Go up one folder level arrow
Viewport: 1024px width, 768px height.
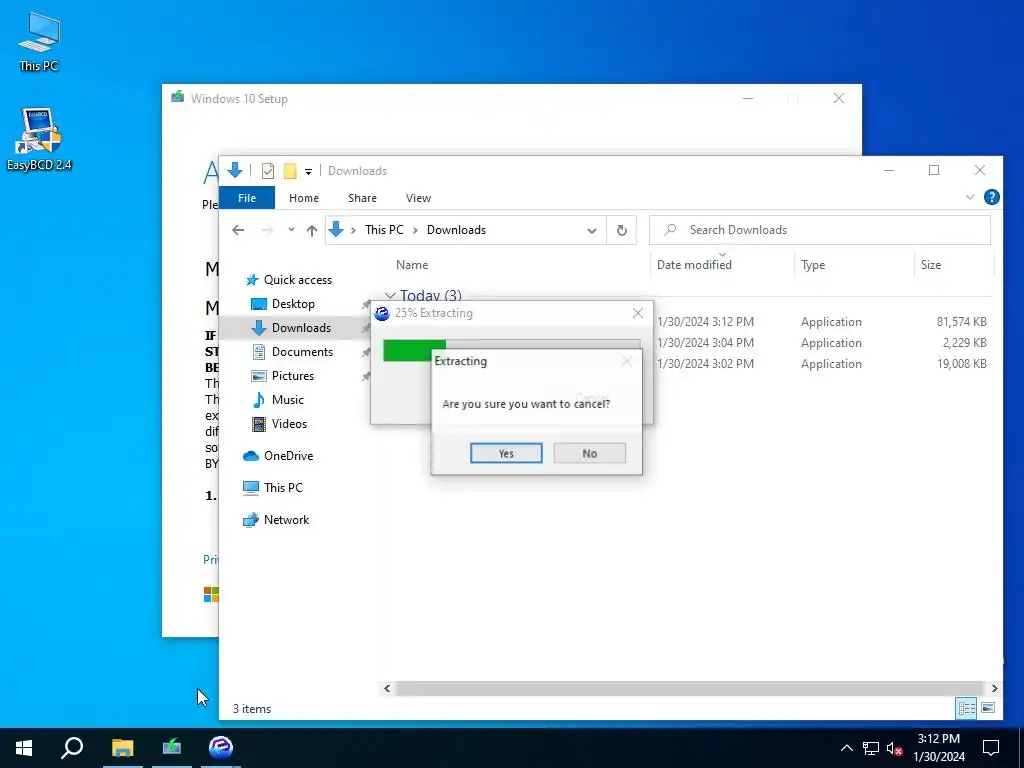(312, 230)
